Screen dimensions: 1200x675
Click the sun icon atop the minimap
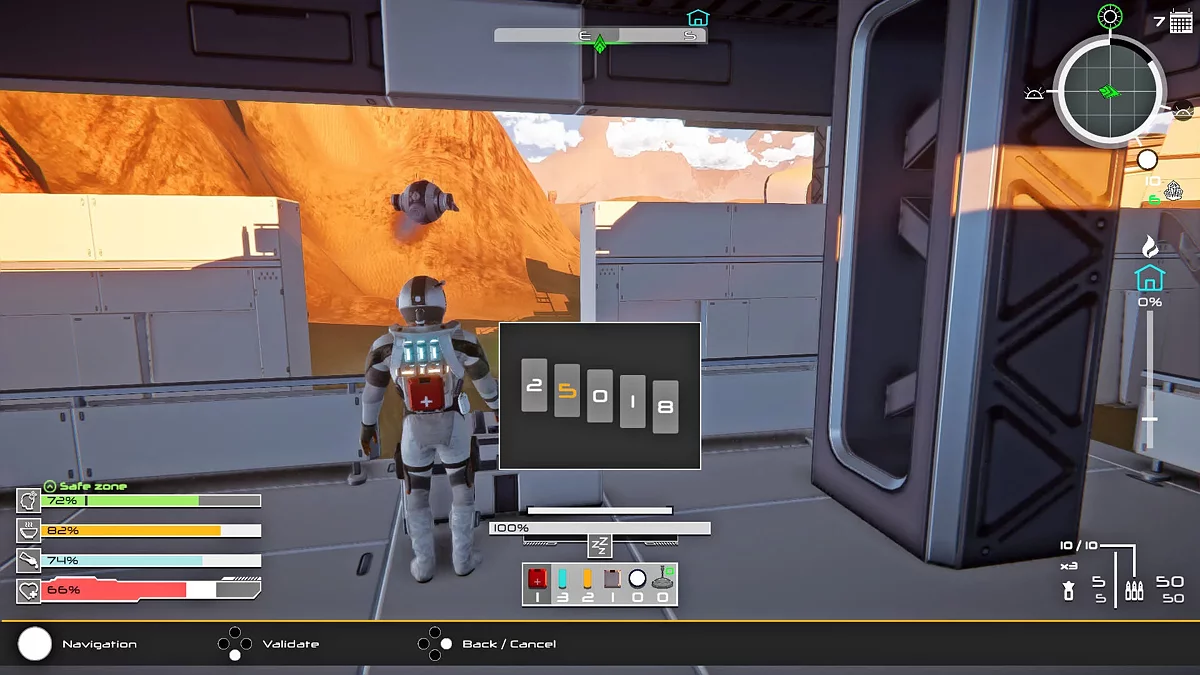[1110, 16]
